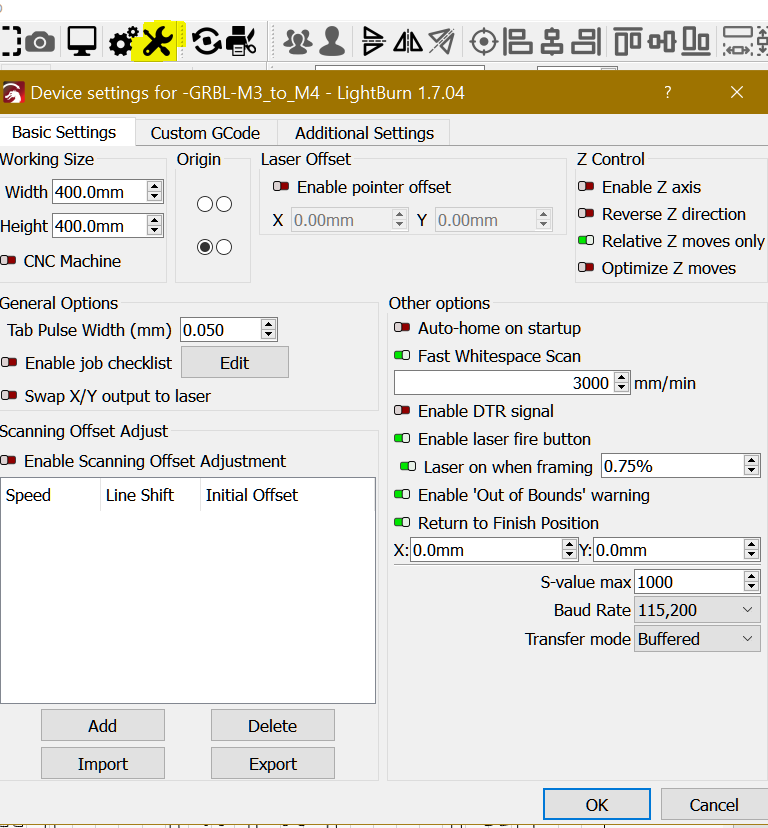This screenshot has height=828, width=768.
Task: Click Height stepper arrows
Action: 154,225
